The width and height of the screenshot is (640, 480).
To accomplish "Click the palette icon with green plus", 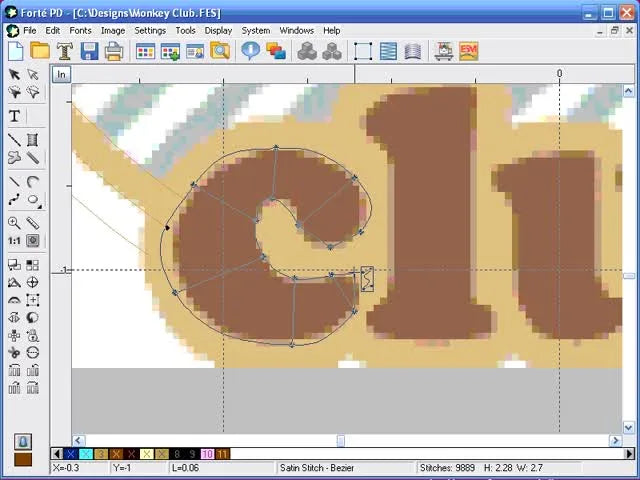I will coord(170,51).
